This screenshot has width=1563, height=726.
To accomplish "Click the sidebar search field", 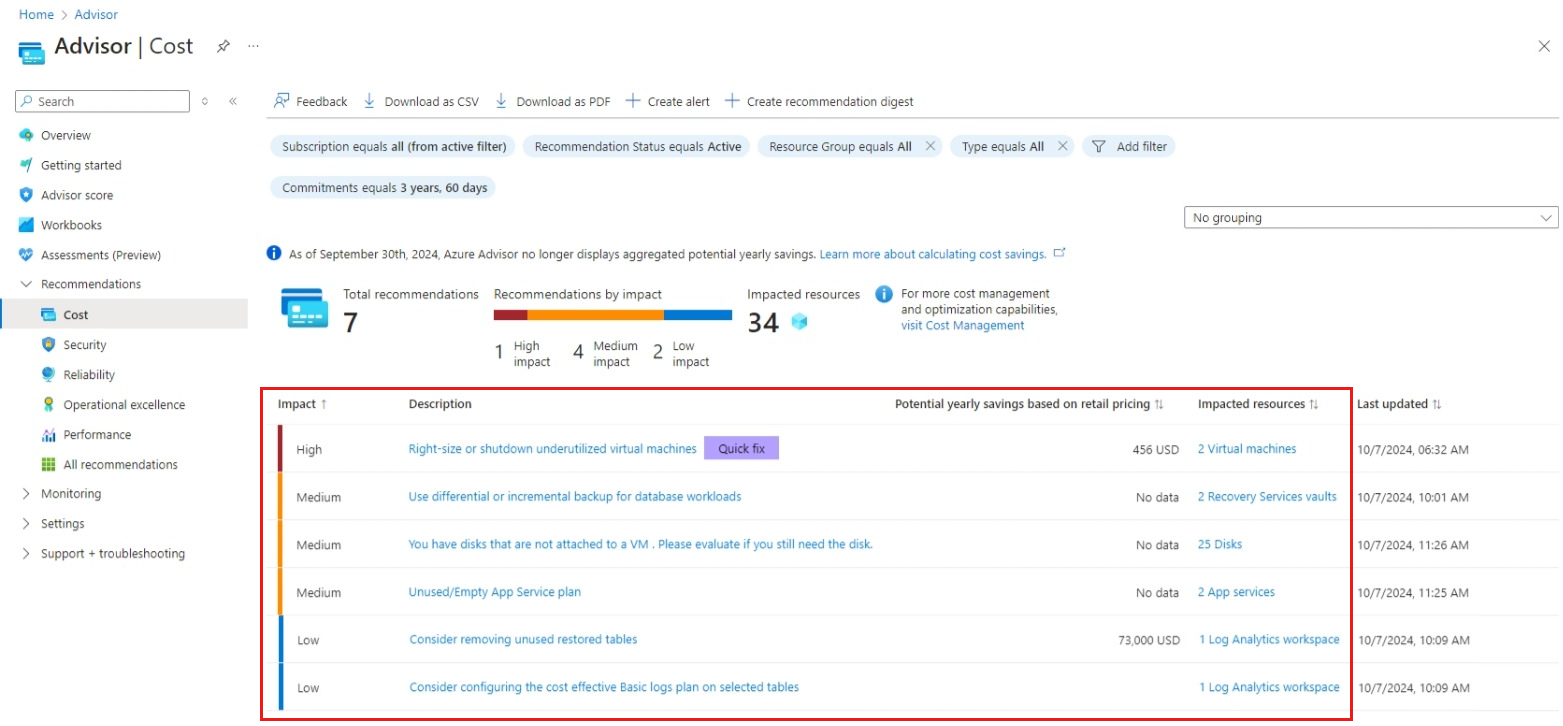I will tap(102, 101).
